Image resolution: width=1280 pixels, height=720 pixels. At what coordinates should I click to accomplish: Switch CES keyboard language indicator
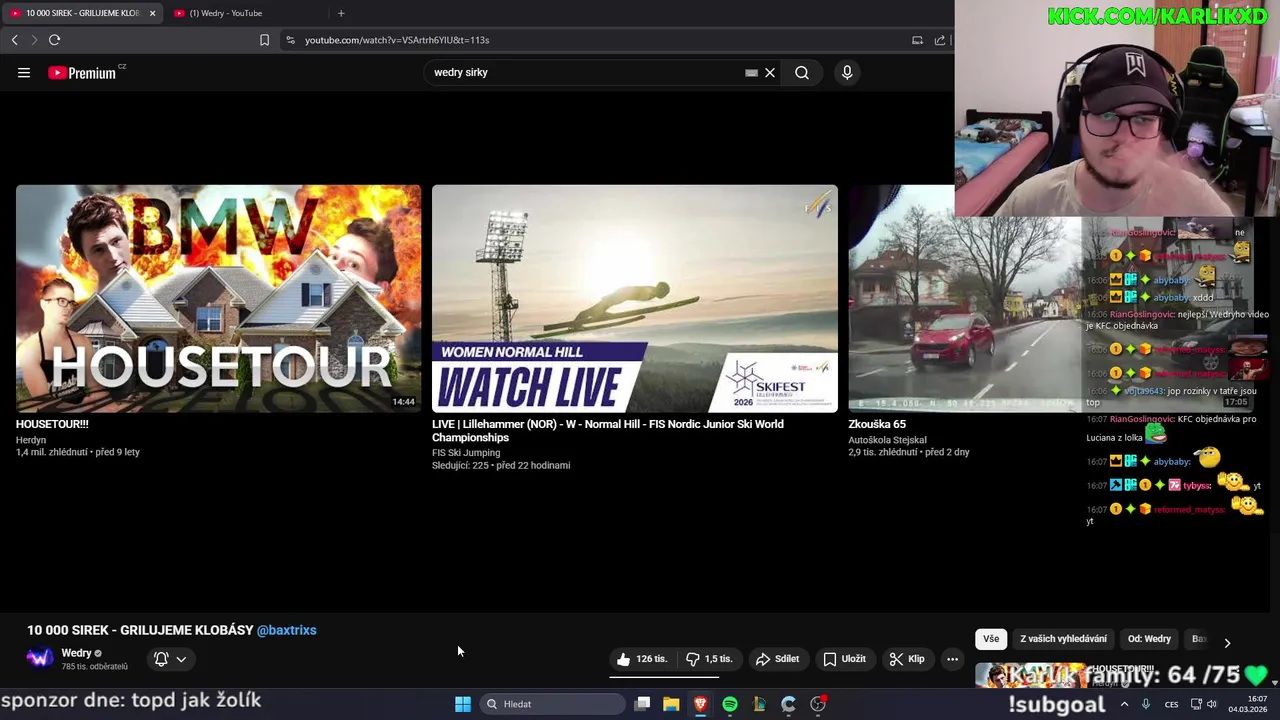tap(1171, 704)
